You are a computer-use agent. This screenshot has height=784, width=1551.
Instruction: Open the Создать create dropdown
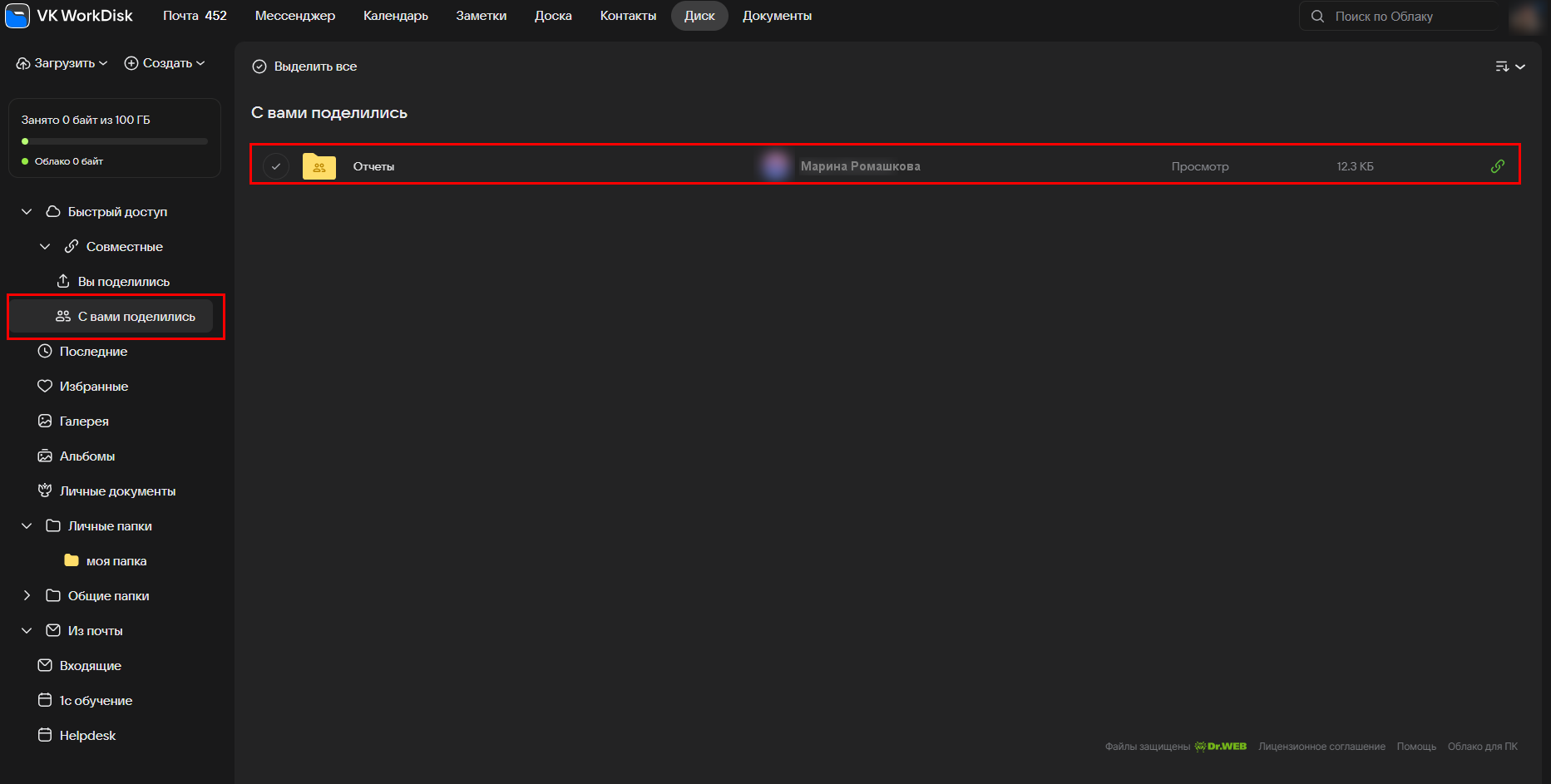(165, 63)
